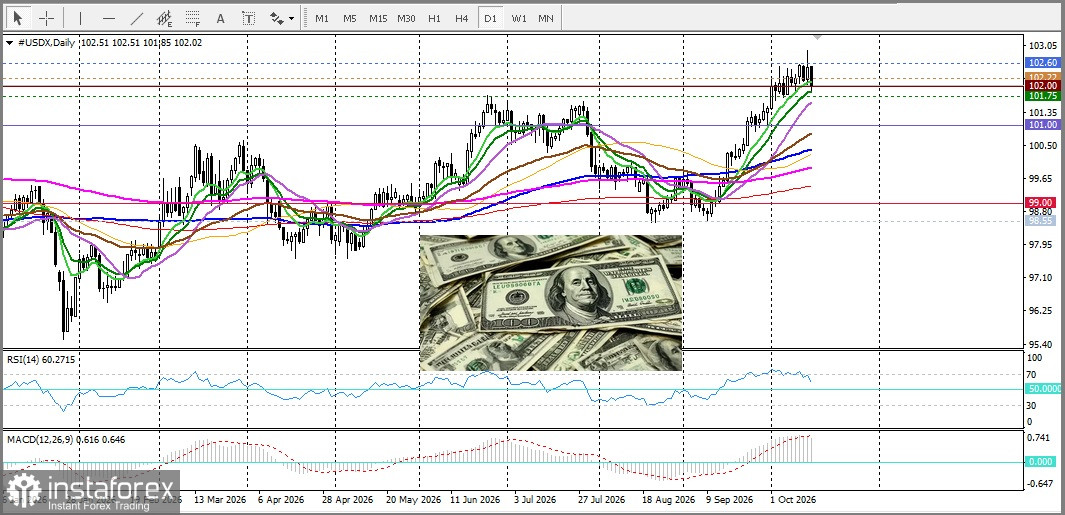Image resolution: width=1065 pixels, height=515 pixels.
Task: Click the 13 Mar 2026 date label
Action: [219, 499]
